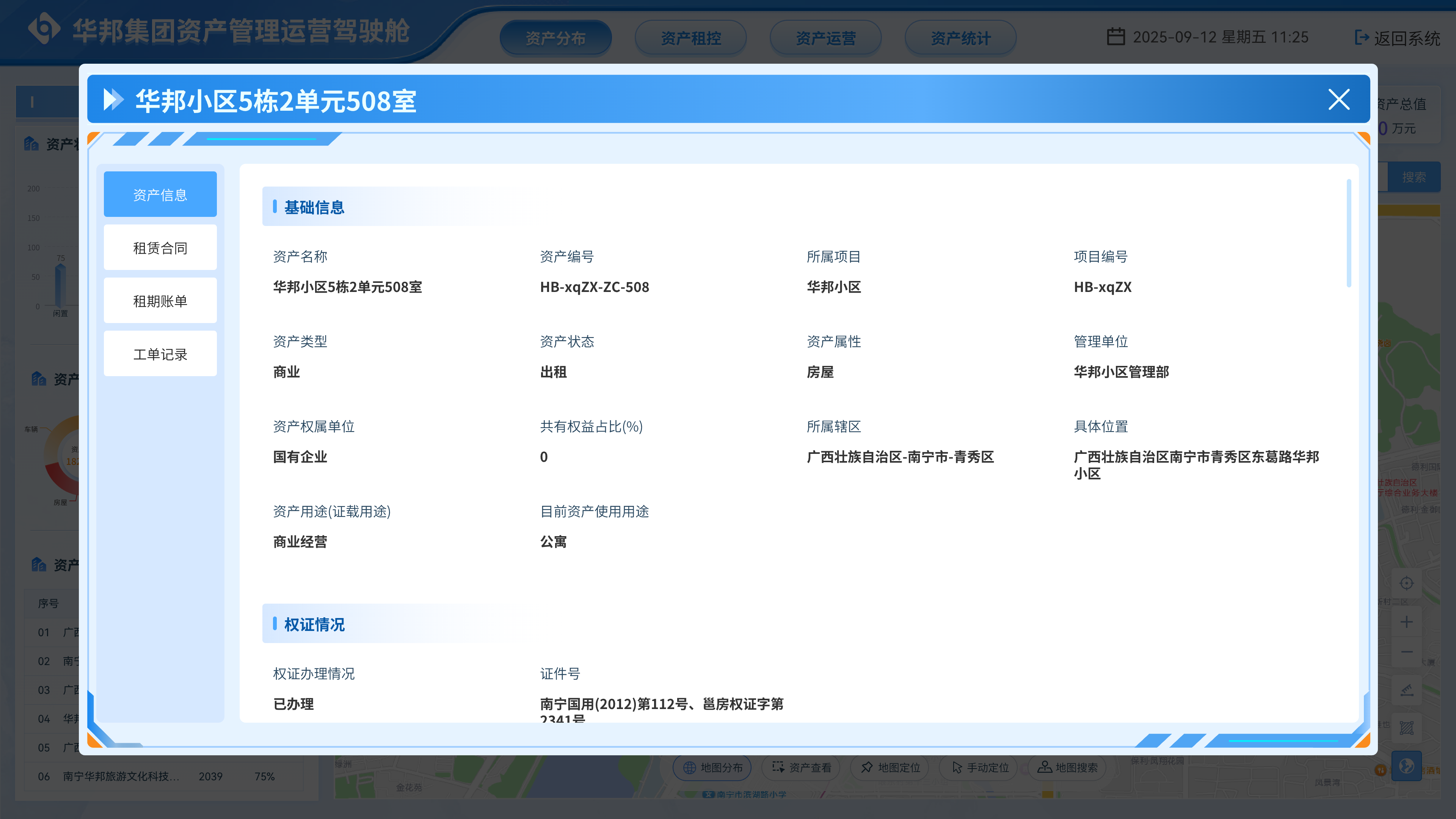Close the 华邦小区5栋2单元508室 dialog
The width and height of the screenshot is (1456, 819).
1338,99
